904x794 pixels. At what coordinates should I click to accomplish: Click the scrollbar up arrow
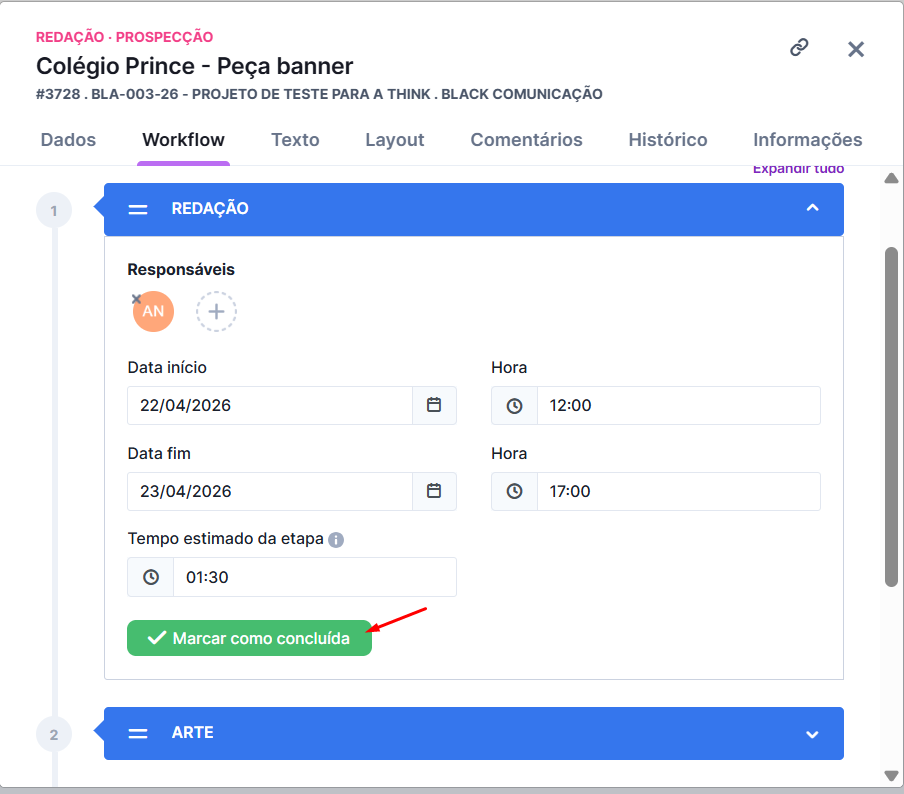point(891,178)
